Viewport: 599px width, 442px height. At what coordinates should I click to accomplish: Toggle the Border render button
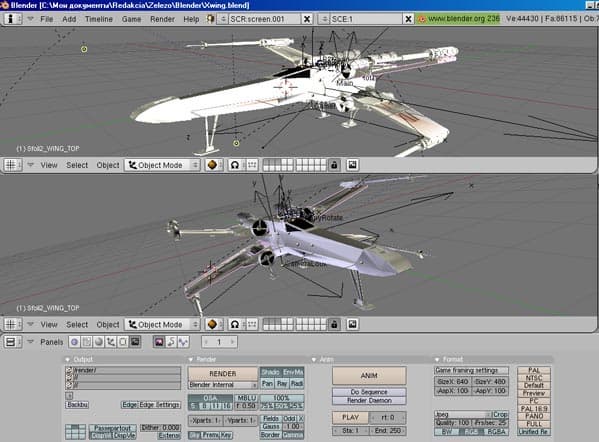click(271, 435)
